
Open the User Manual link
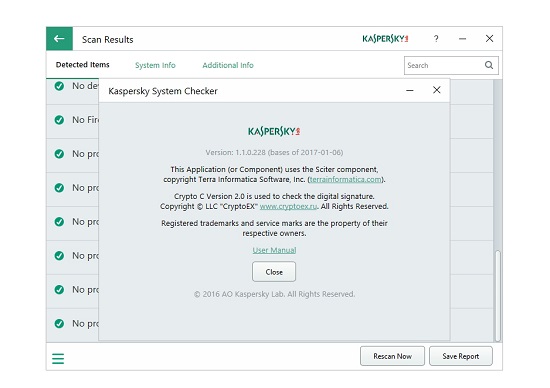click(274, 250)
